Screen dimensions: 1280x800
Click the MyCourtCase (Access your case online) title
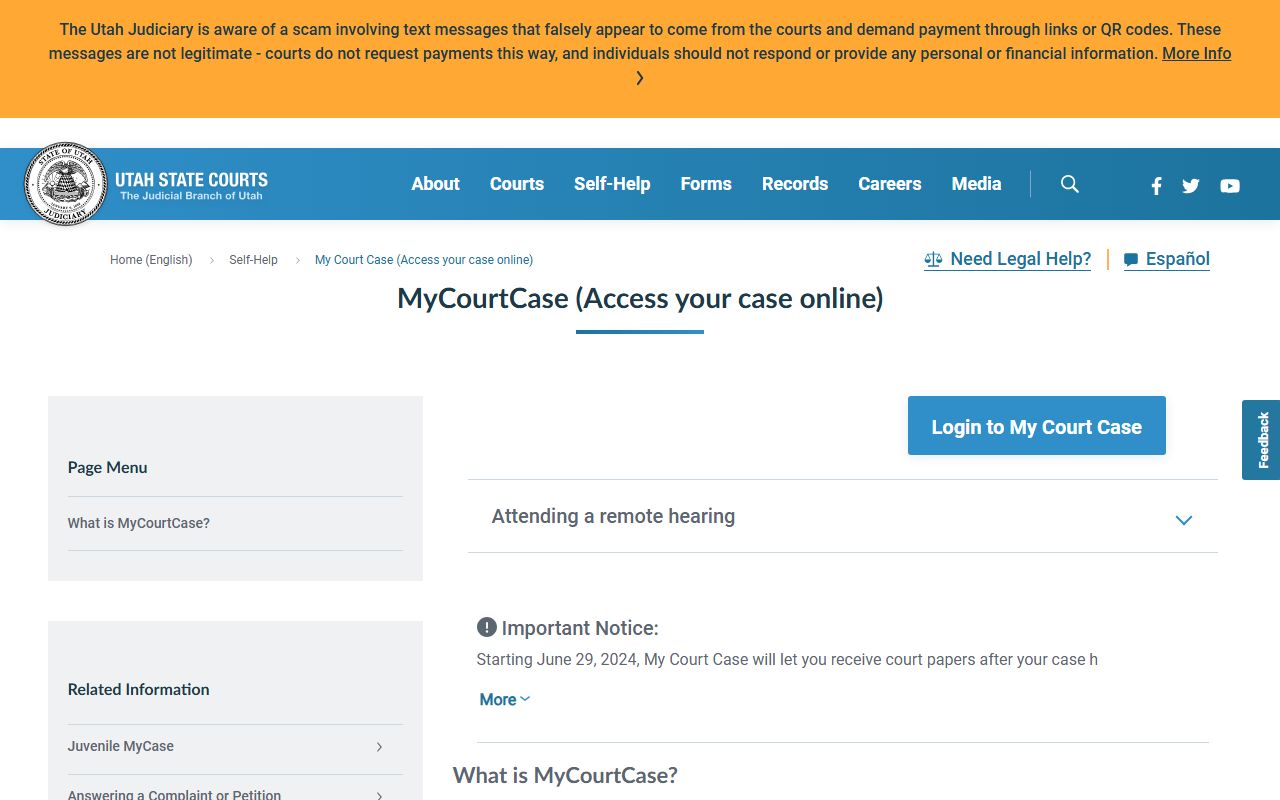tap(640, 298)
